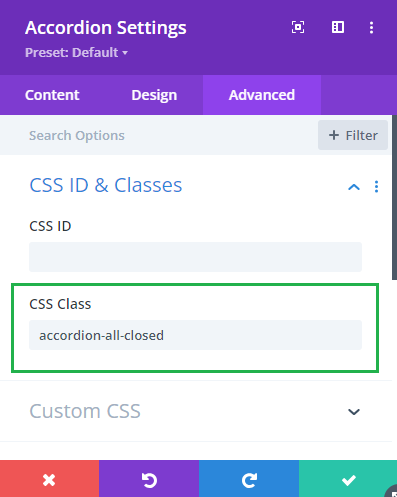Redo the last change
397x497 pixels.
249,479
